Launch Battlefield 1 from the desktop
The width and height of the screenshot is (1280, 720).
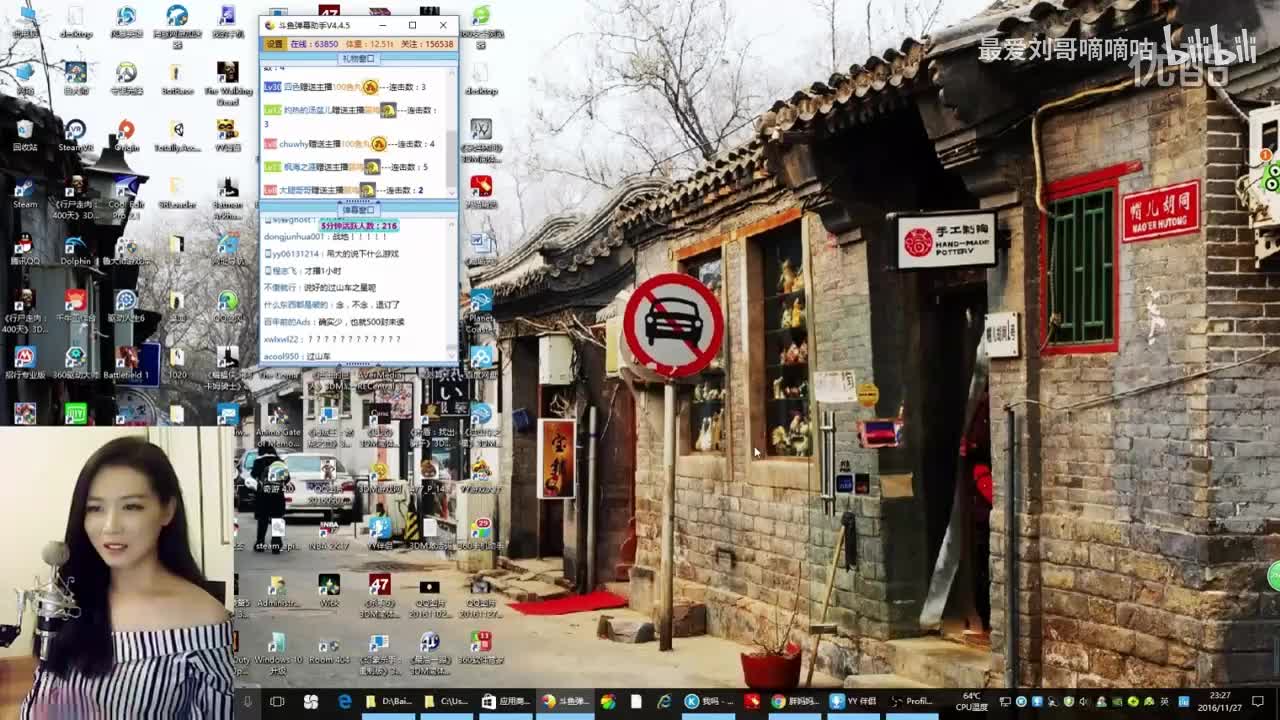(x=126, y=362)
